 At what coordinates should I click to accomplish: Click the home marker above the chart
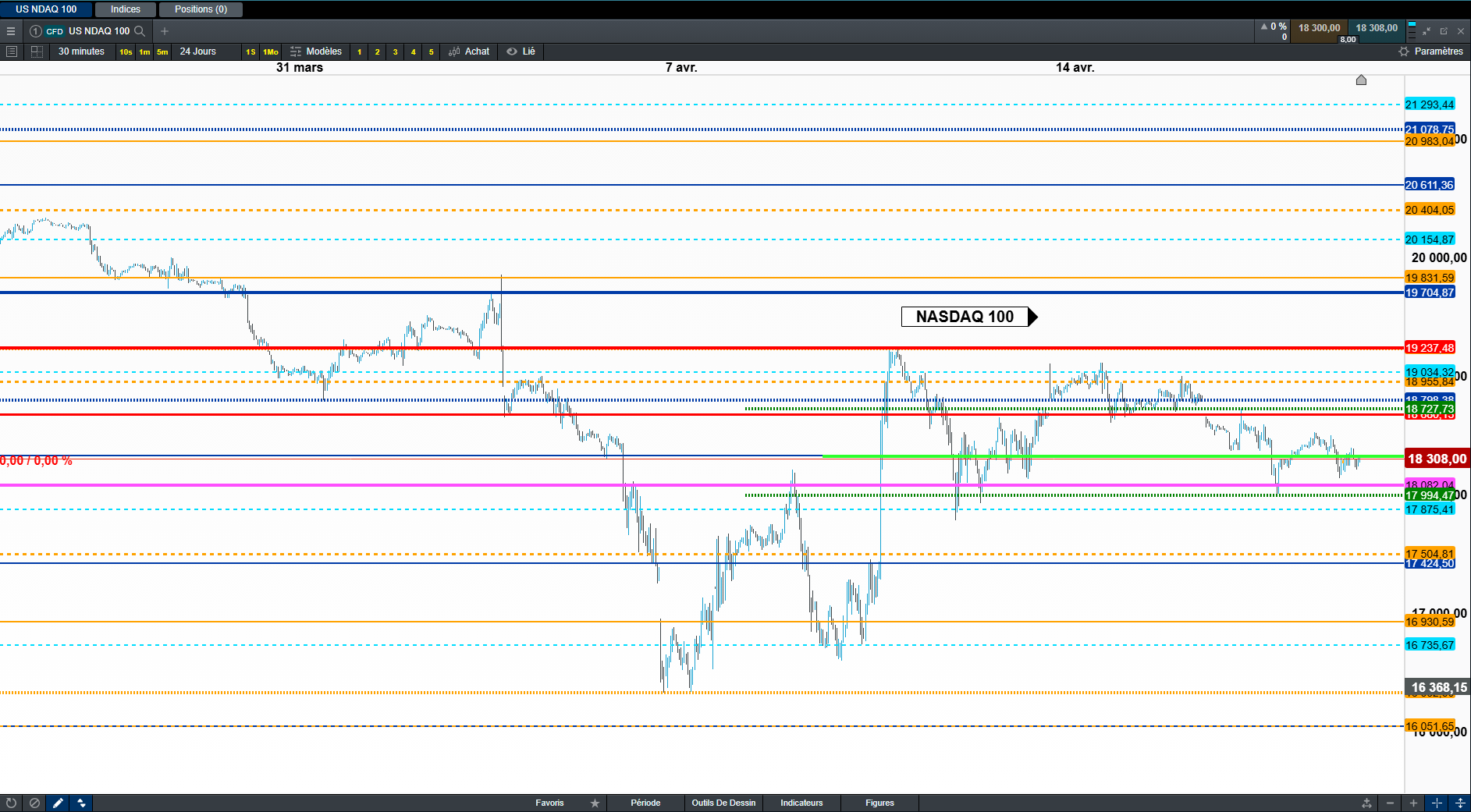[x=1361, y=80]
